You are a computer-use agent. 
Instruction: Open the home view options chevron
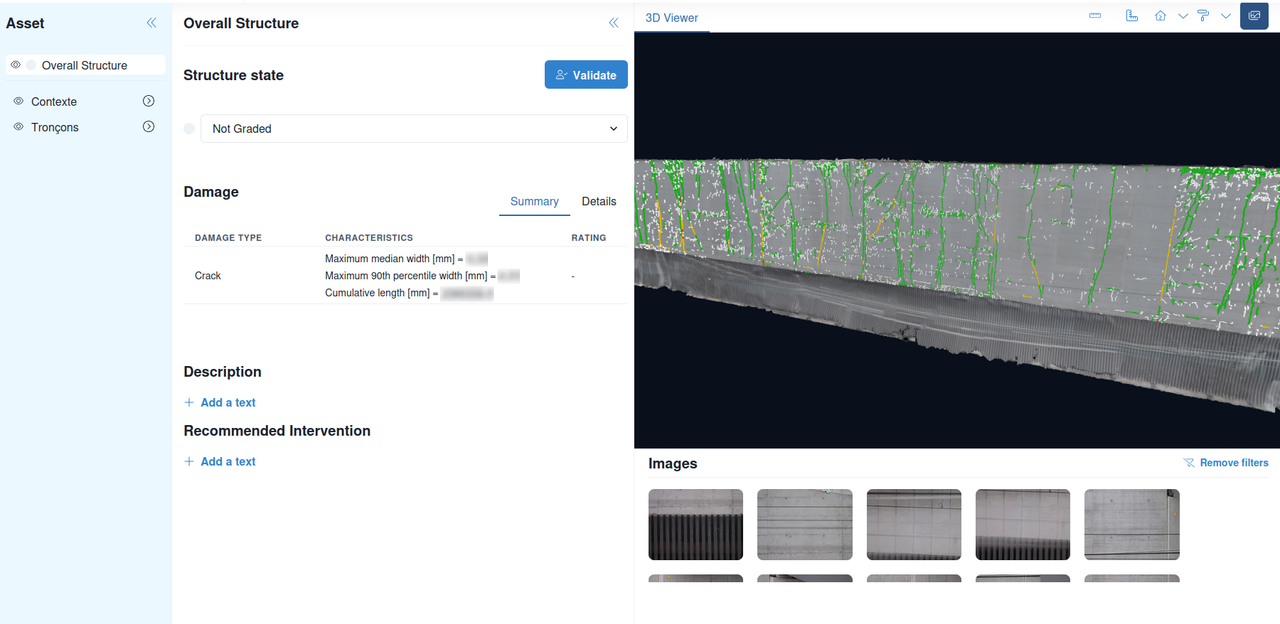1183,16
